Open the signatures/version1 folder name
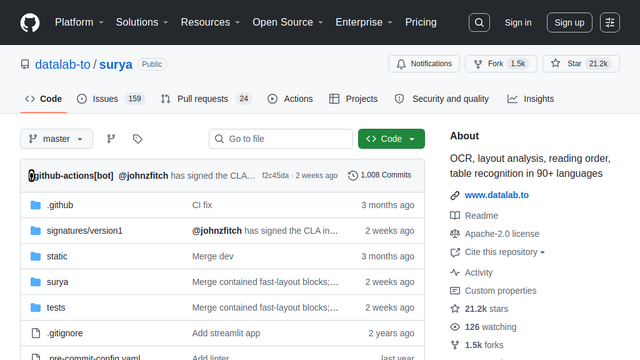This screenshot has height=360, width=640. [84, 231]
